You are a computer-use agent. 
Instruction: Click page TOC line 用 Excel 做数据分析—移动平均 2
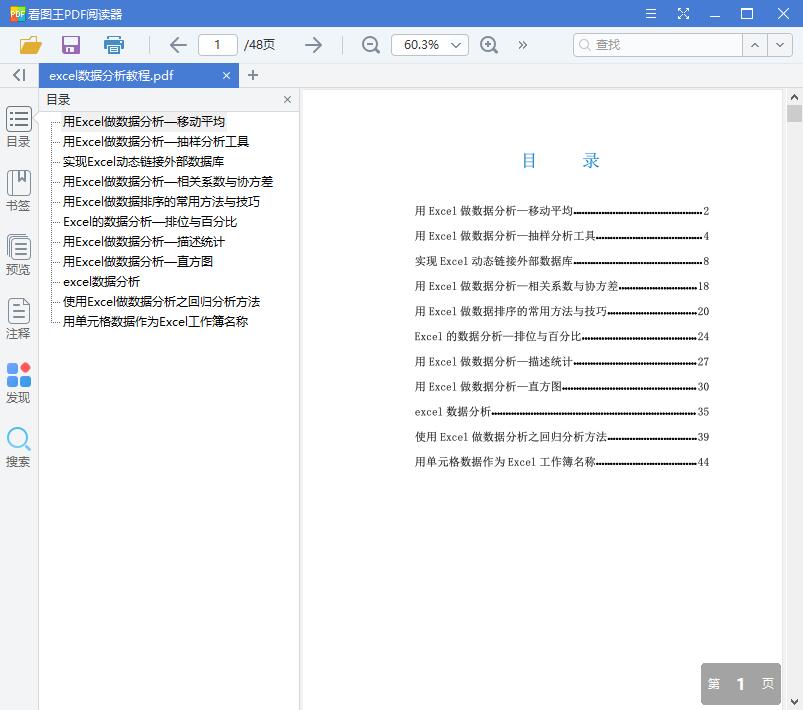[x=562, y=211]
